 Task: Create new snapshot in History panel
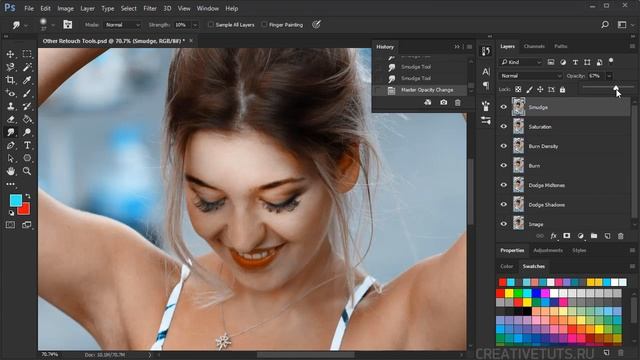point(443,102)
